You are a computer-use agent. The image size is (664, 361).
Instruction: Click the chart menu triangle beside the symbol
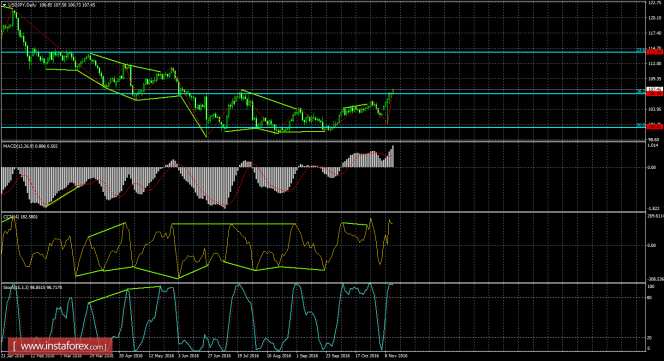coord(3,5)
